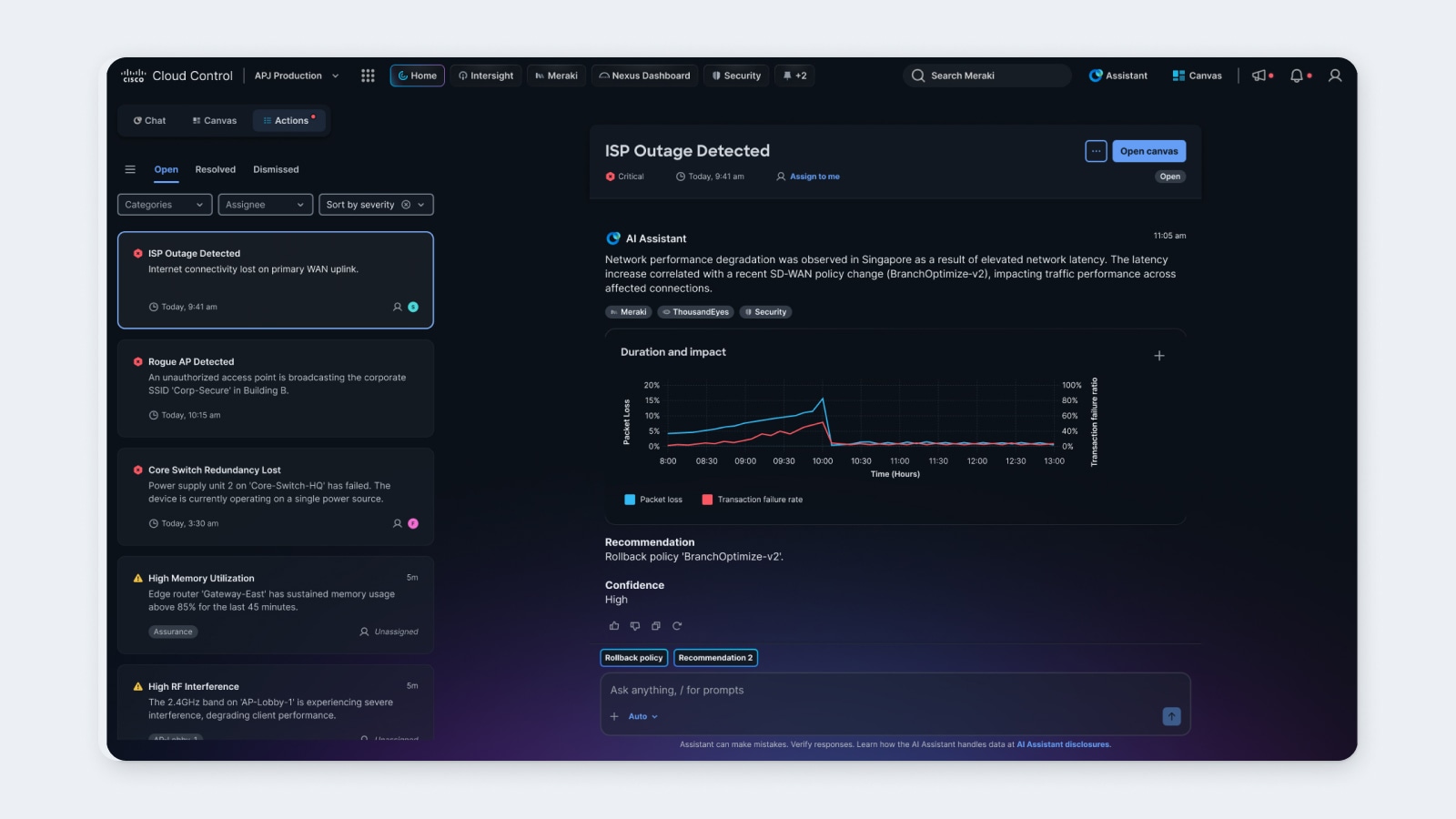Click the Search Meraki field
The width and height of the screenshot is (1456, 819).
pyautogui.click(x=987, y=76)
